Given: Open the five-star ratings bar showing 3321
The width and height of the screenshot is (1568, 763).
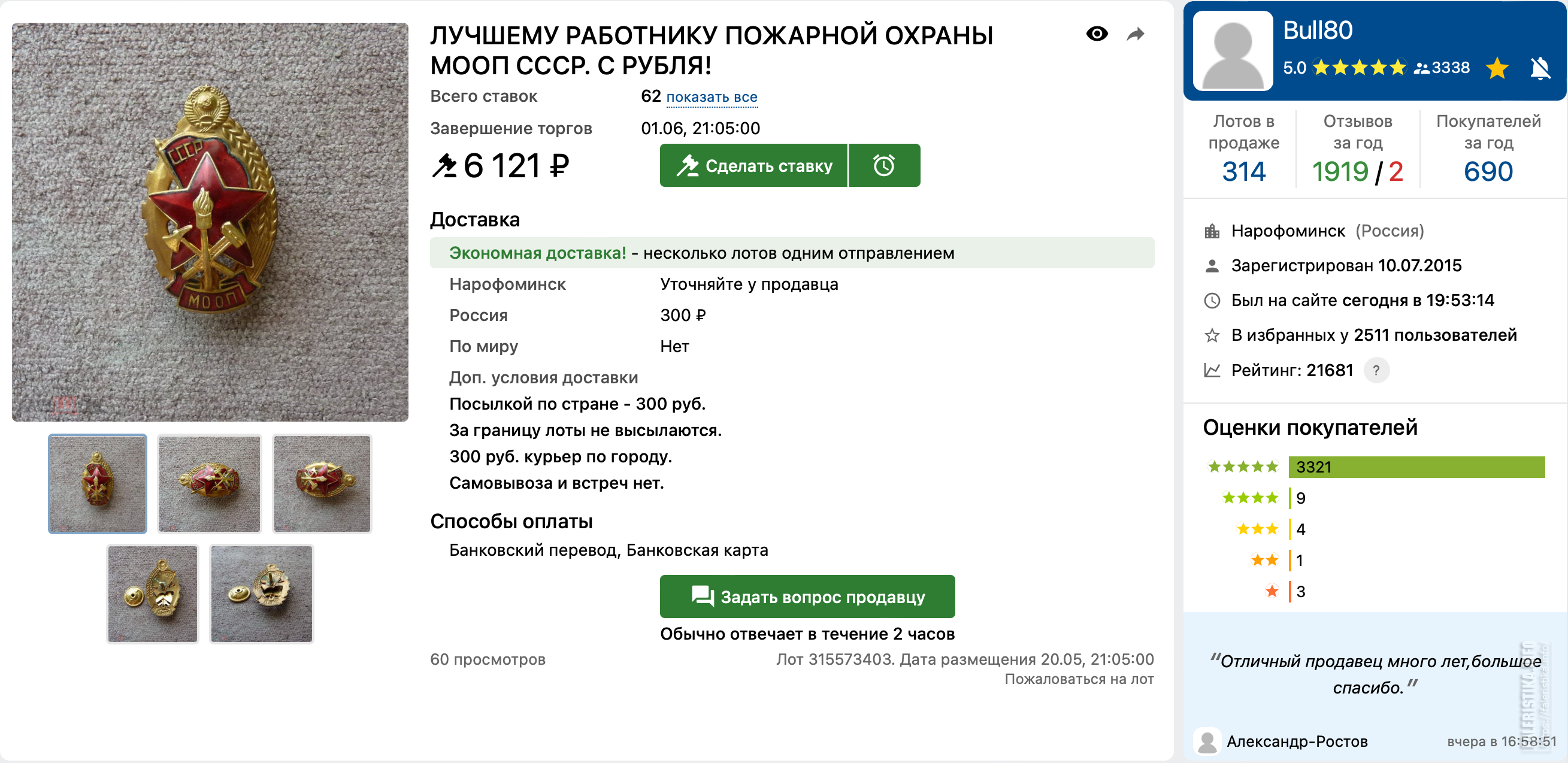Looking at the screenshot, I should pos(1416,467).
